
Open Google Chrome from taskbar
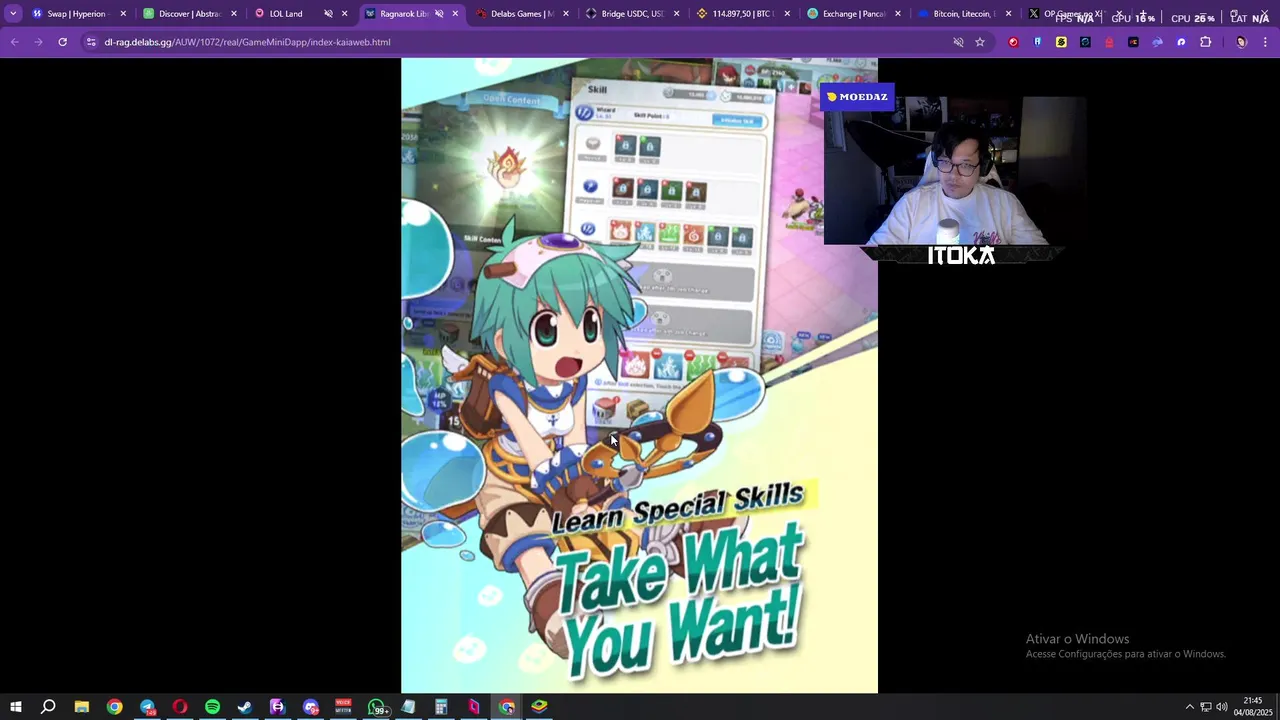[115, 707]
